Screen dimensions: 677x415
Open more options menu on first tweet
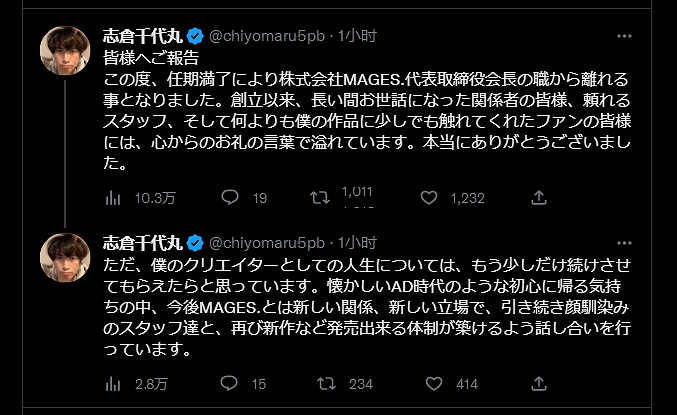625,35
